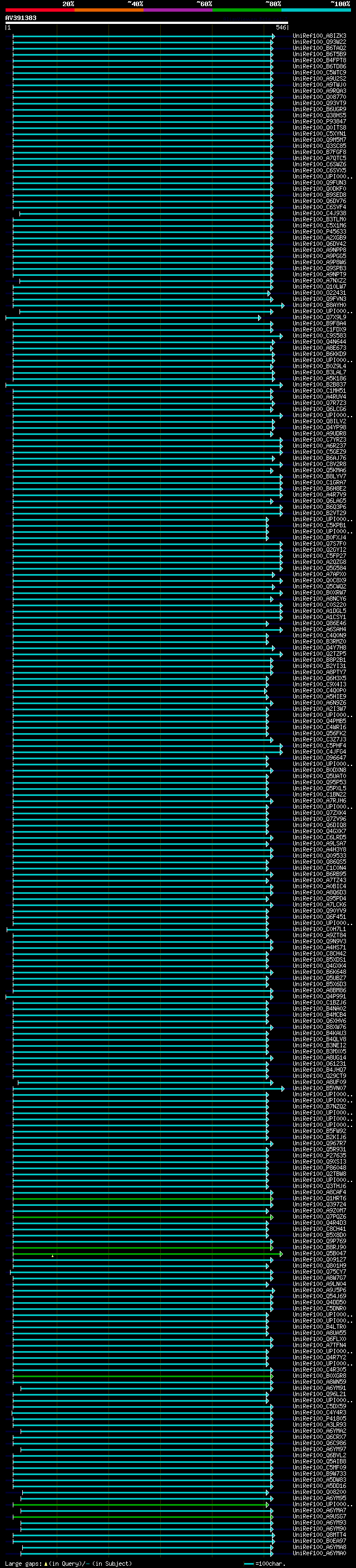Select the alignment bar for UniRef100_B8AYH0
The height and width of the screenshot is (1568, 356).
coord(148,305)
